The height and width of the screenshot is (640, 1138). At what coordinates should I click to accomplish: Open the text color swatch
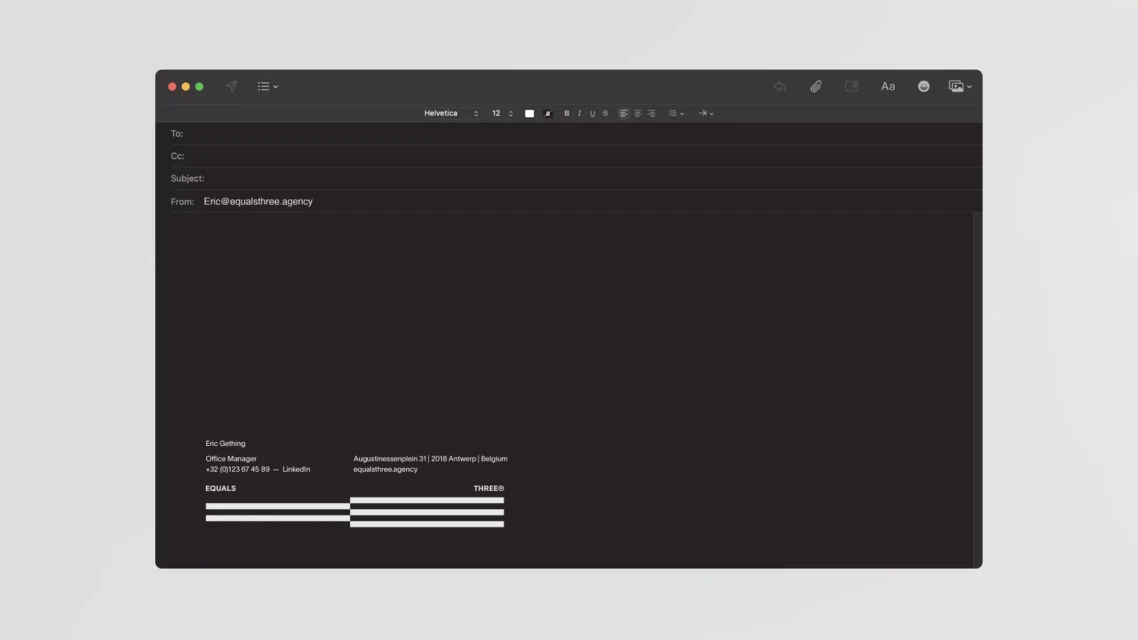(530, 113)
